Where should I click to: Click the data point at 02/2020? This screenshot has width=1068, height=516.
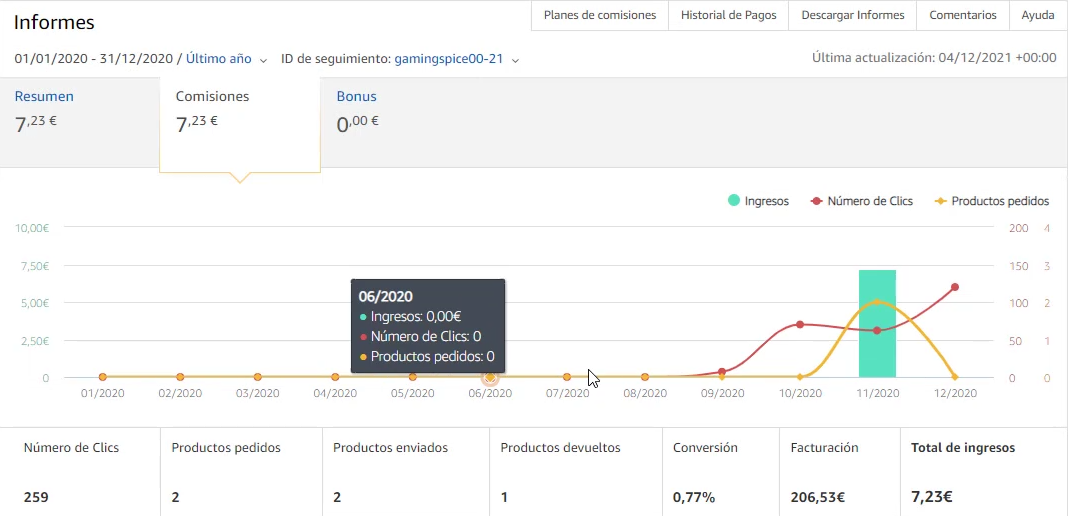(x=180, y=377)
